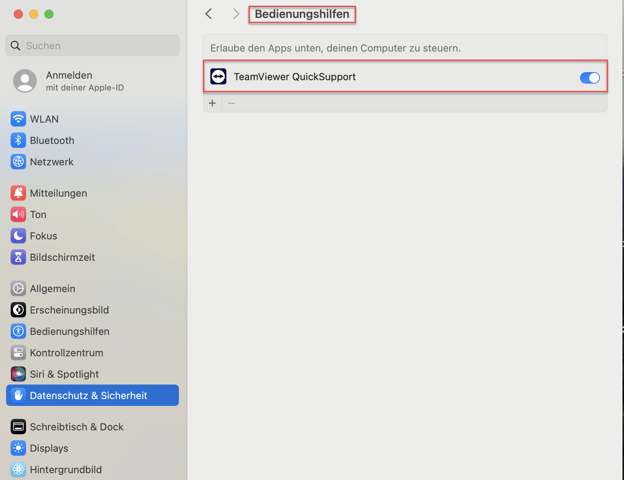Image resolution: width=624 pixels, height=480 pixels.
Task: Select the TeamViewer QuickSupport list row
Action: [x=400, y=77]
